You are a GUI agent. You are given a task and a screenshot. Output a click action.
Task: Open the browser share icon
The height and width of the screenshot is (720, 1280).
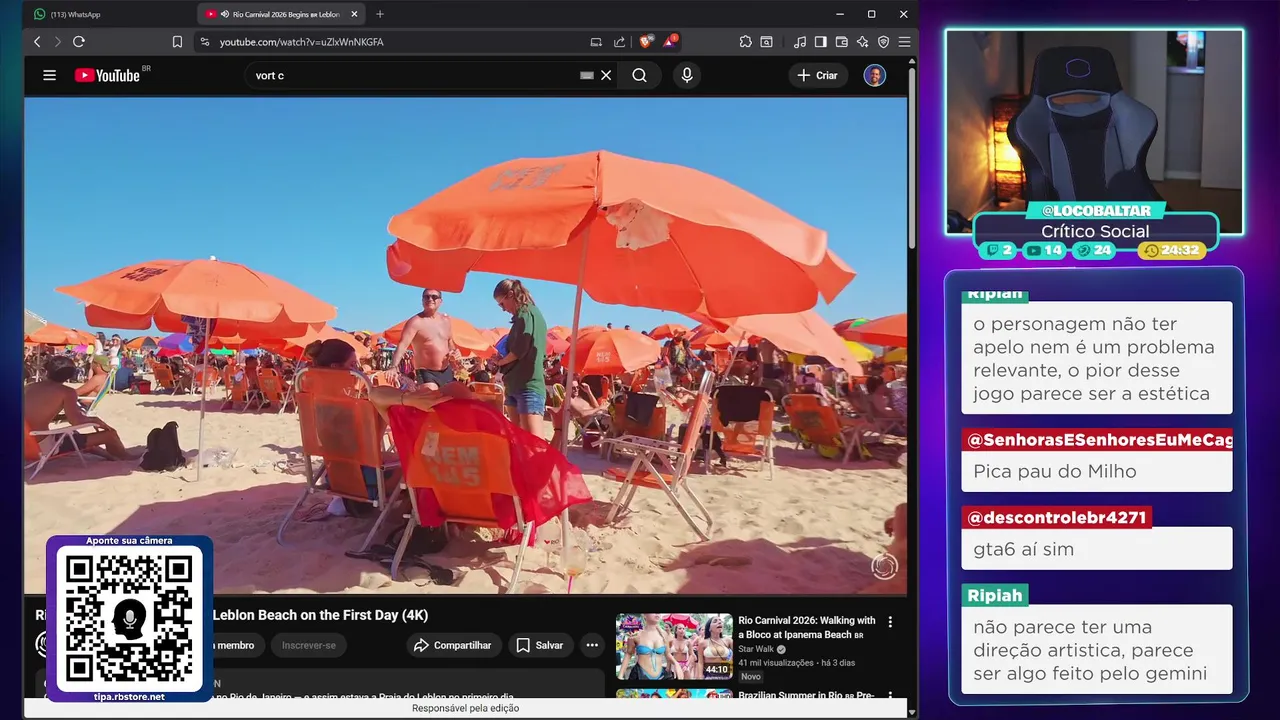pos(619,42)
